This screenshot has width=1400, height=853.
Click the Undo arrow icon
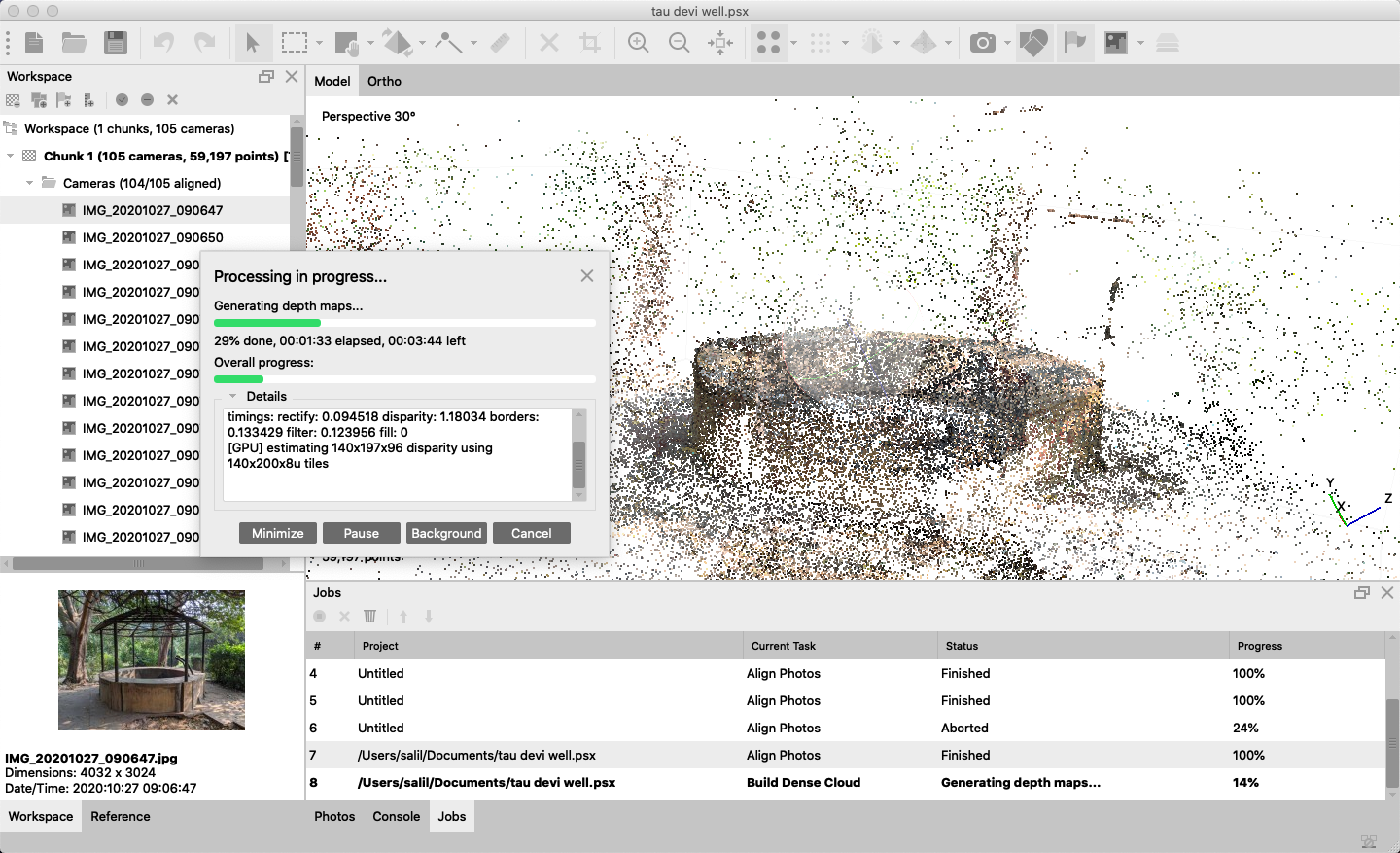(163, 42)
